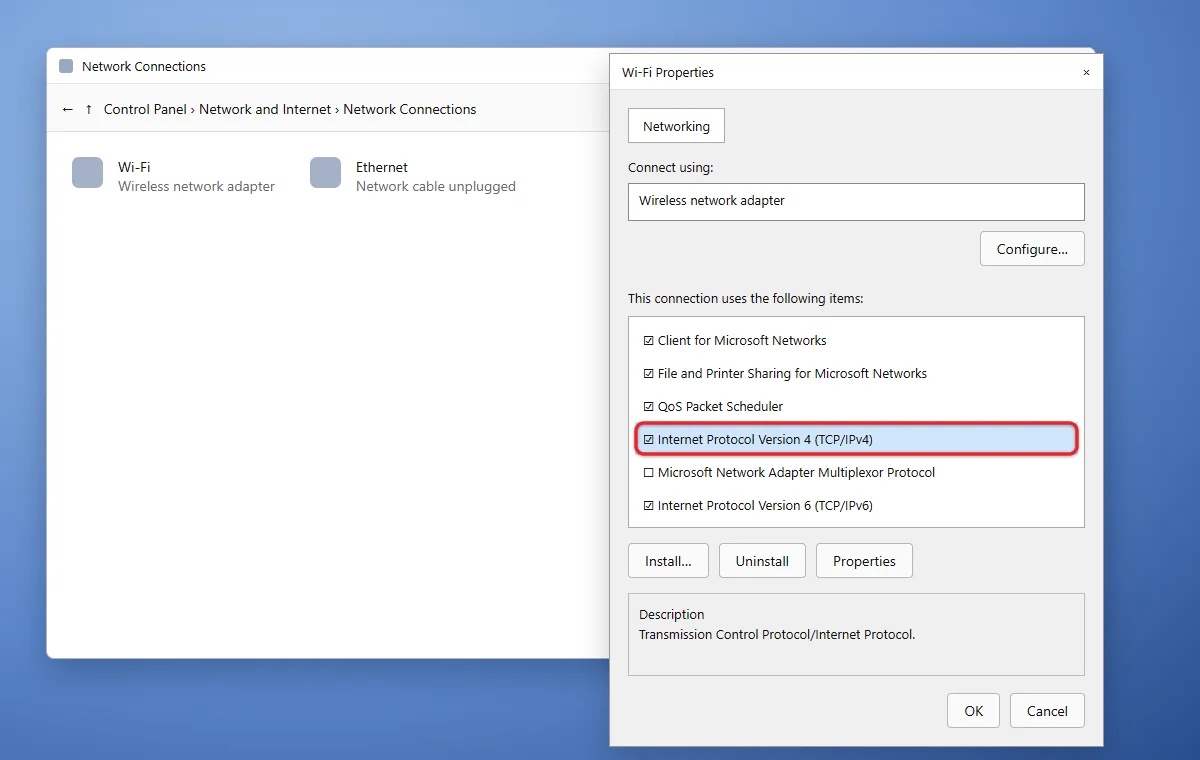This screenshot has height=760, width=1200.
Task: Click the up arrow in Network Connections
Action: (x=89, y=110)
